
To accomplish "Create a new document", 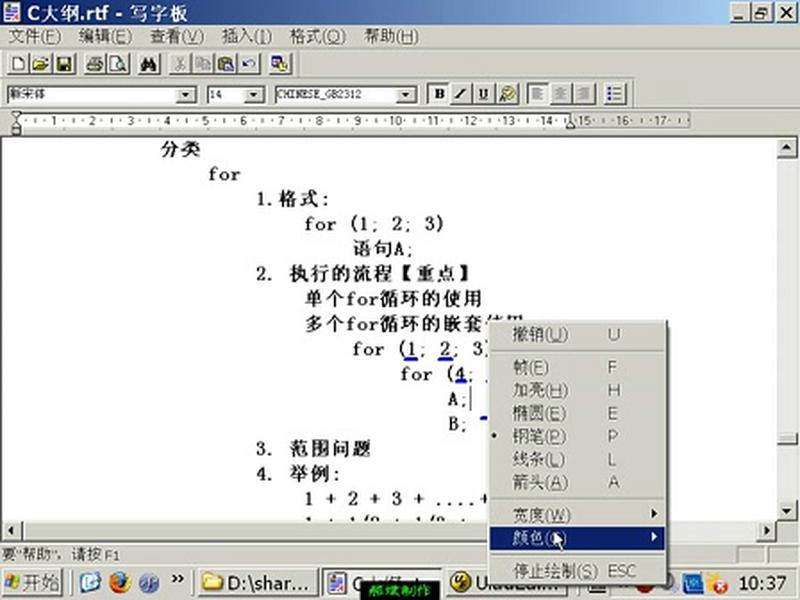I will pyautogui.click(x=17, y=64).
